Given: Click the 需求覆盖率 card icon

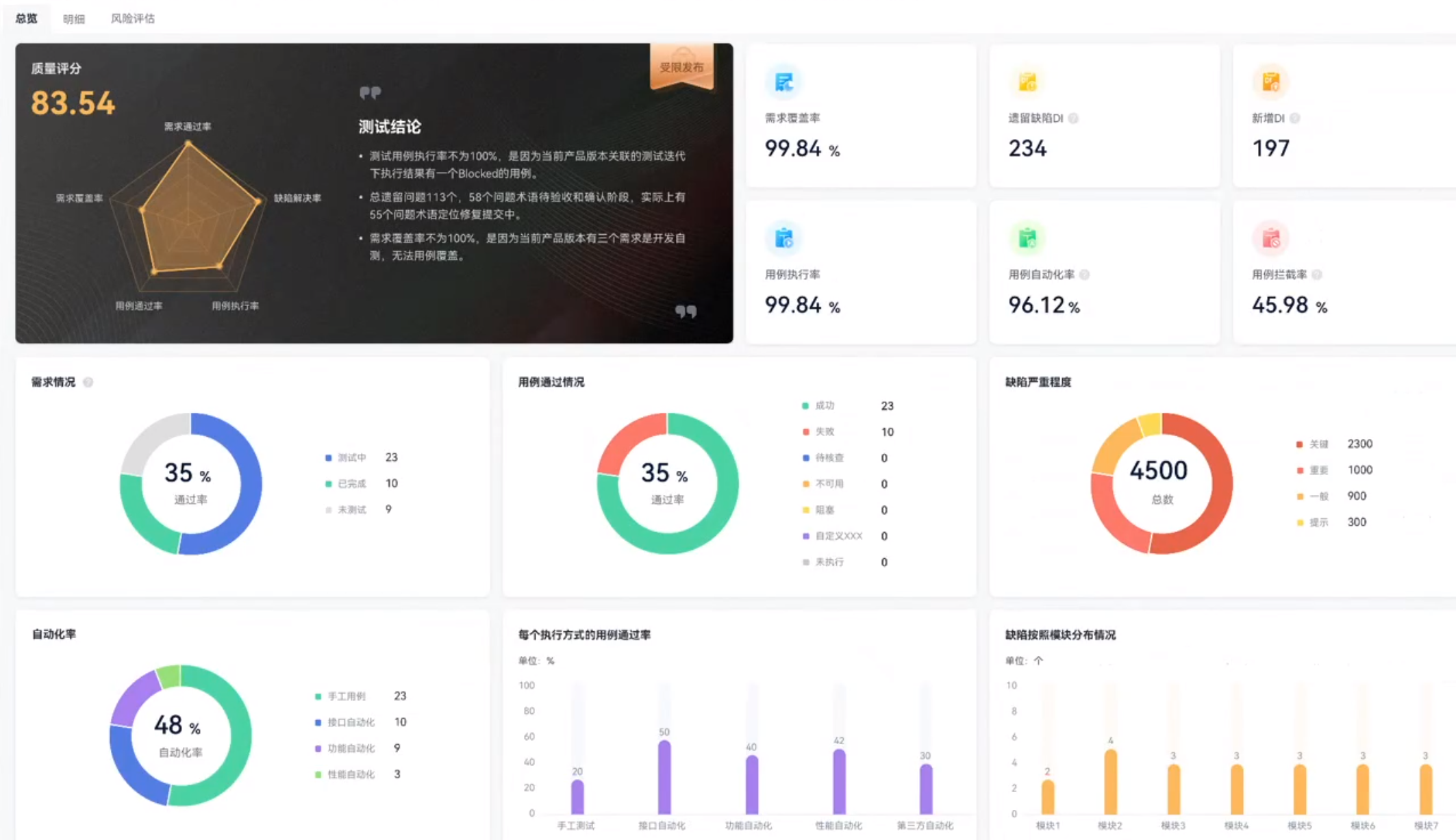Looking at the screenshot, I should pyautogui.click(x=783, y=82).
